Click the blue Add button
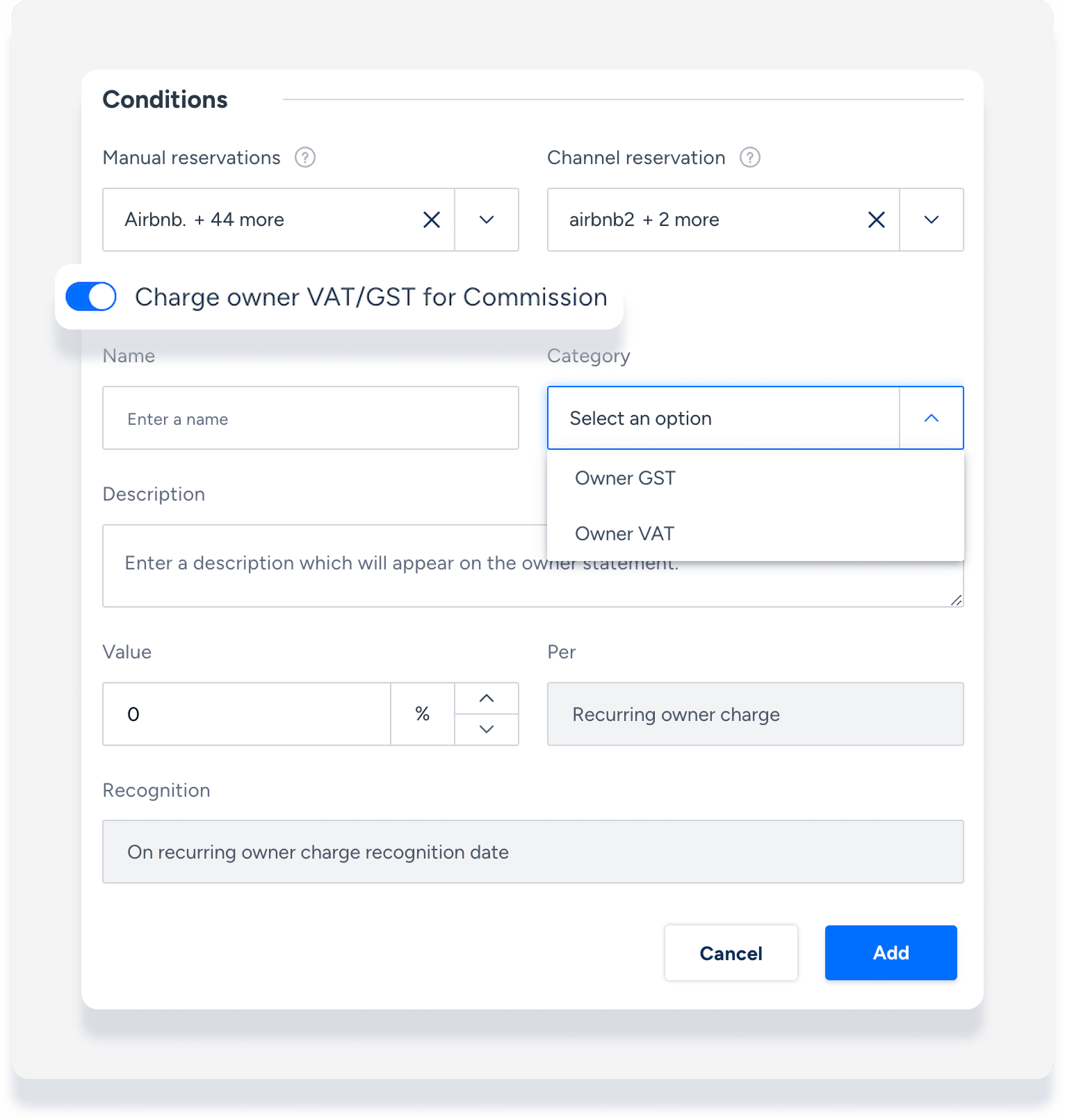 (891, 953)
